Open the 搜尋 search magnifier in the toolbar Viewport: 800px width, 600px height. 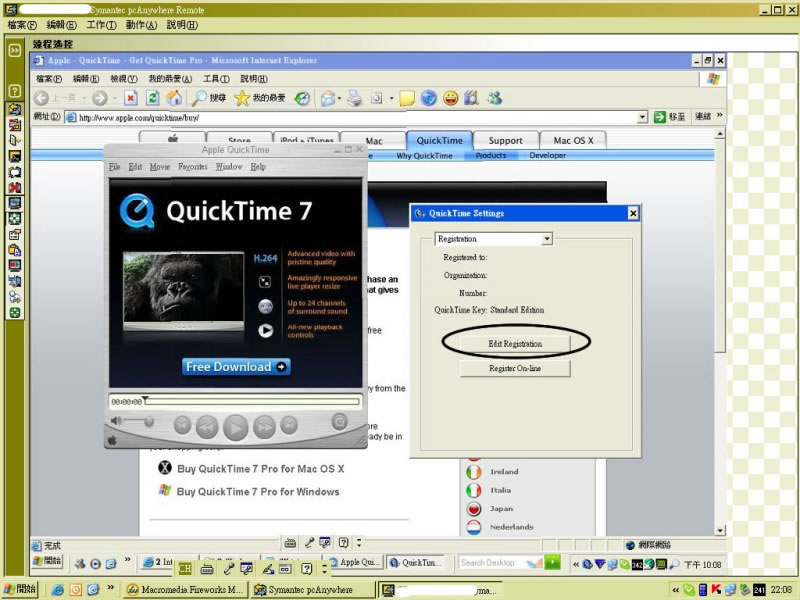209,97
